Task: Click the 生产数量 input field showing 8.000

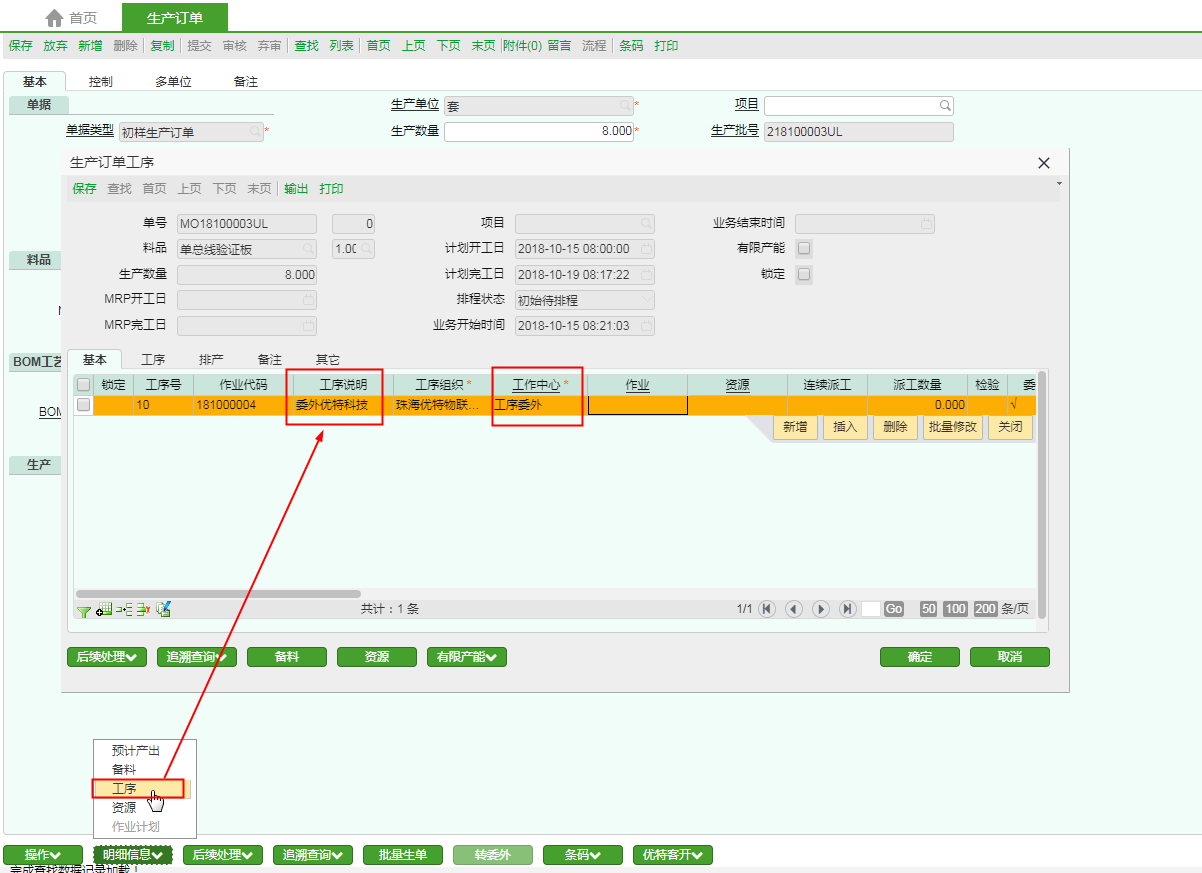Action: pyautogui.click(x=538, y=131)
